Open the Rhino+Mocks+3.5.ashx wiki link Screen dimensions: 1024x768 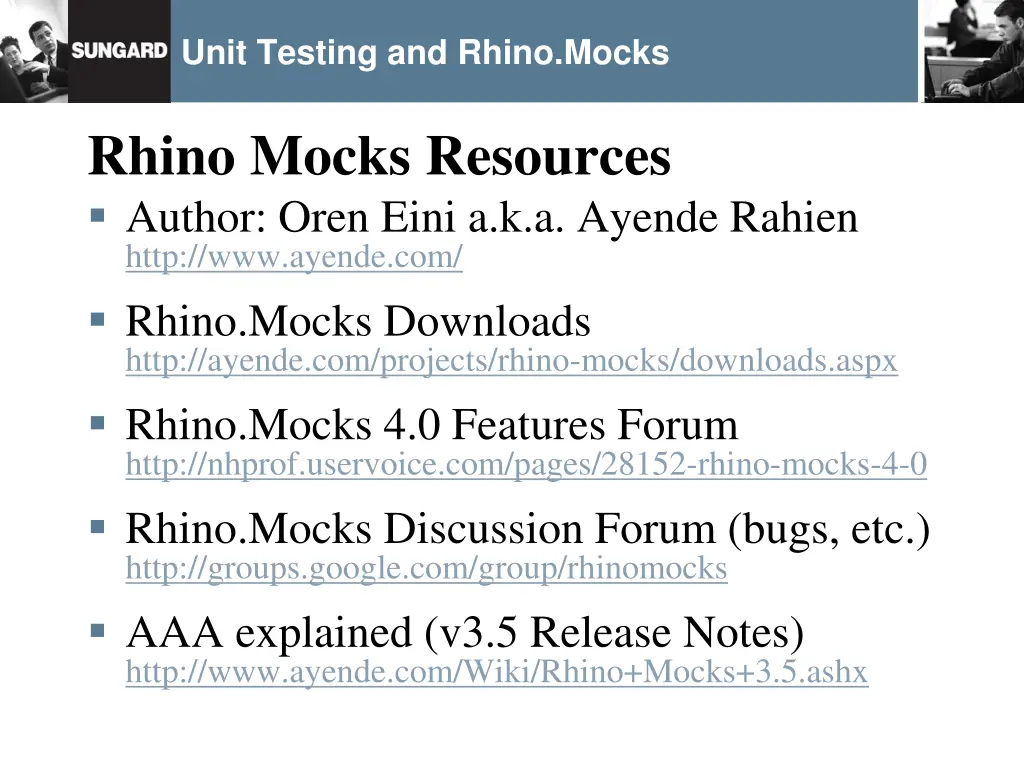[x=497, y=671]
